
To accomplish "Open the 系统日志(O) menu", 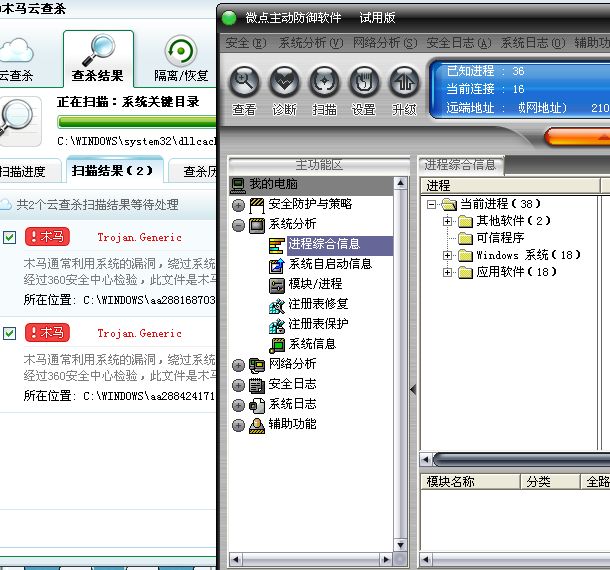I will [x=533, y=43].
